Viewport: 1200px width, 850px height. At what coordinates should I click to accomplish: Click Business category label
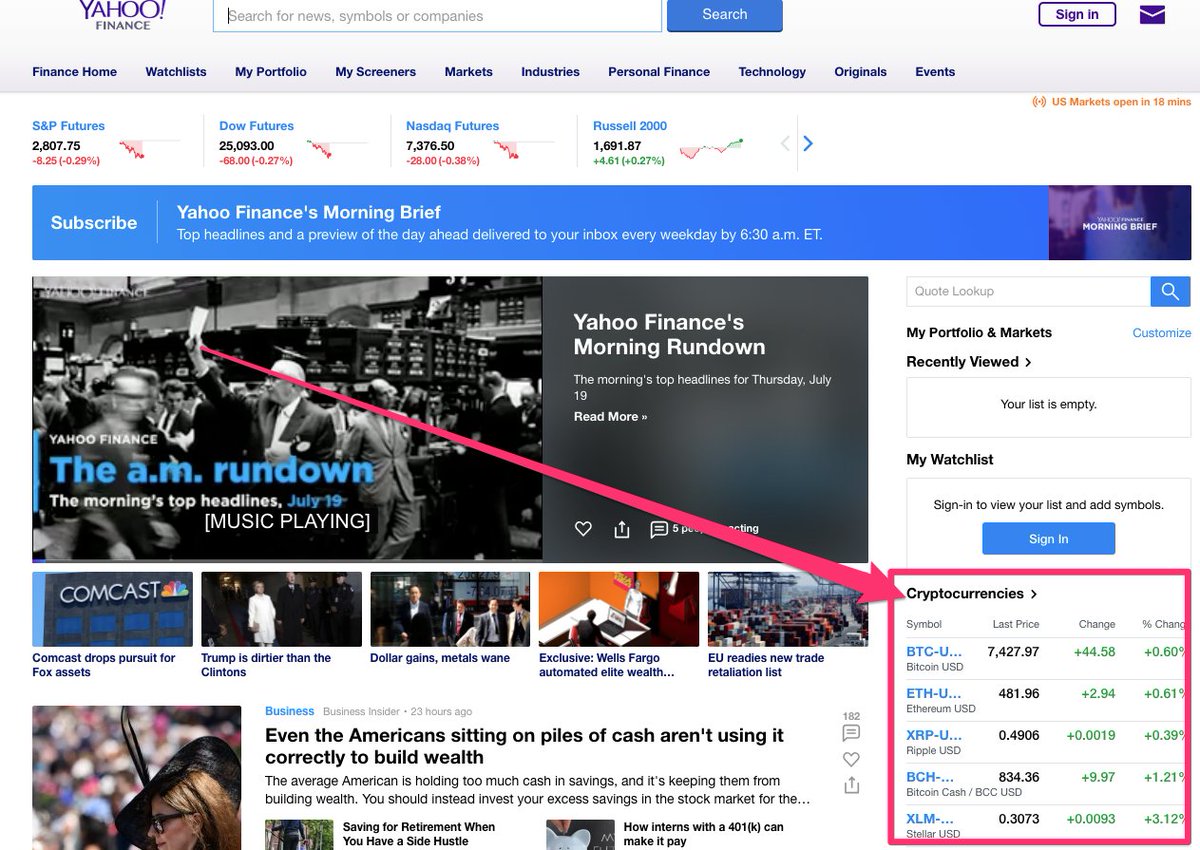(290, 712)
